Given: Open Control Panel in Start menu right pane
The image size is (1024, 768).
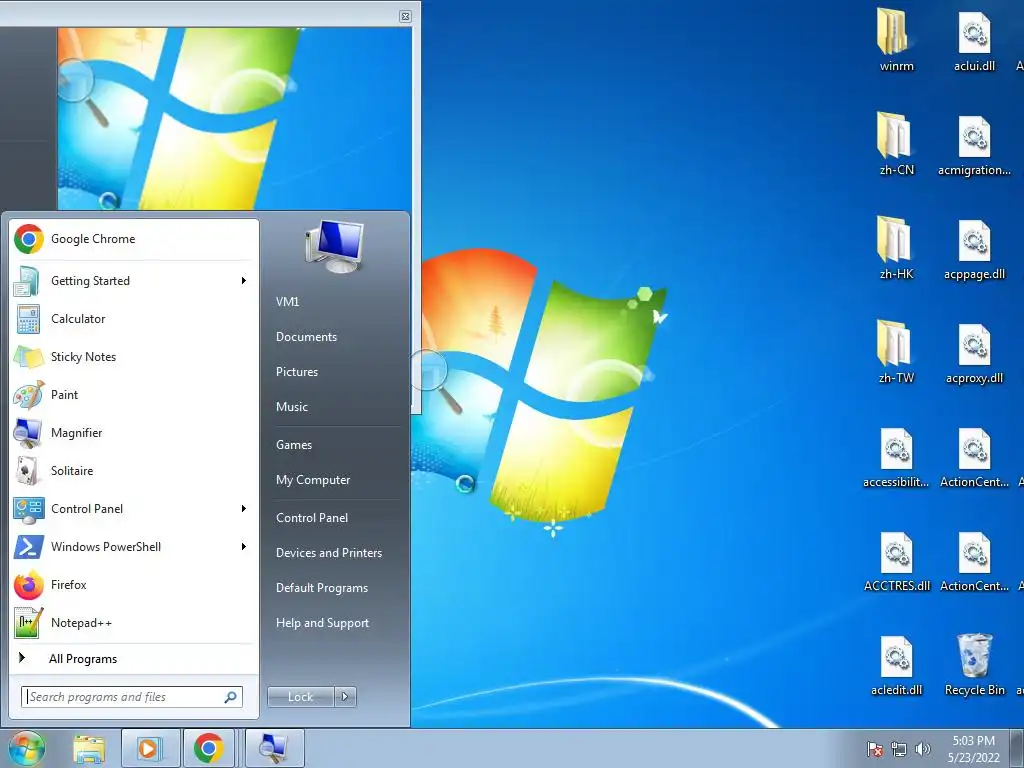Looking at the screenshot, I should point(312,518).
